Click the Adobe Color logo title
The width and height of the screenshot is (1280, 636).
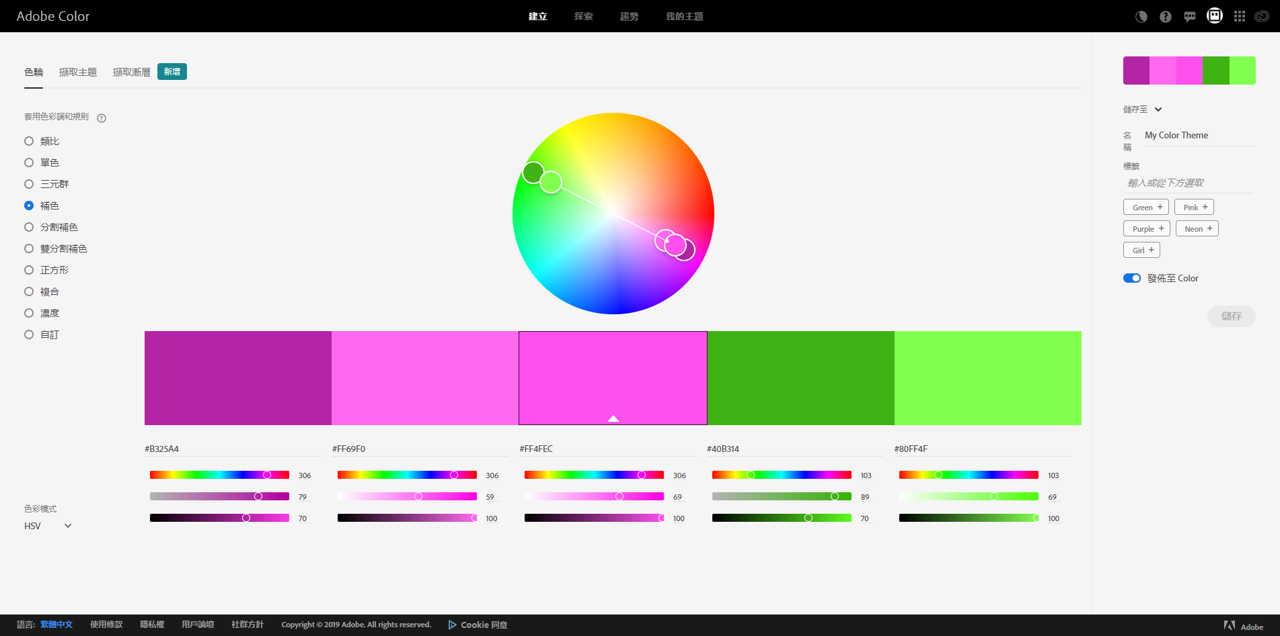(x=53, y=16)
